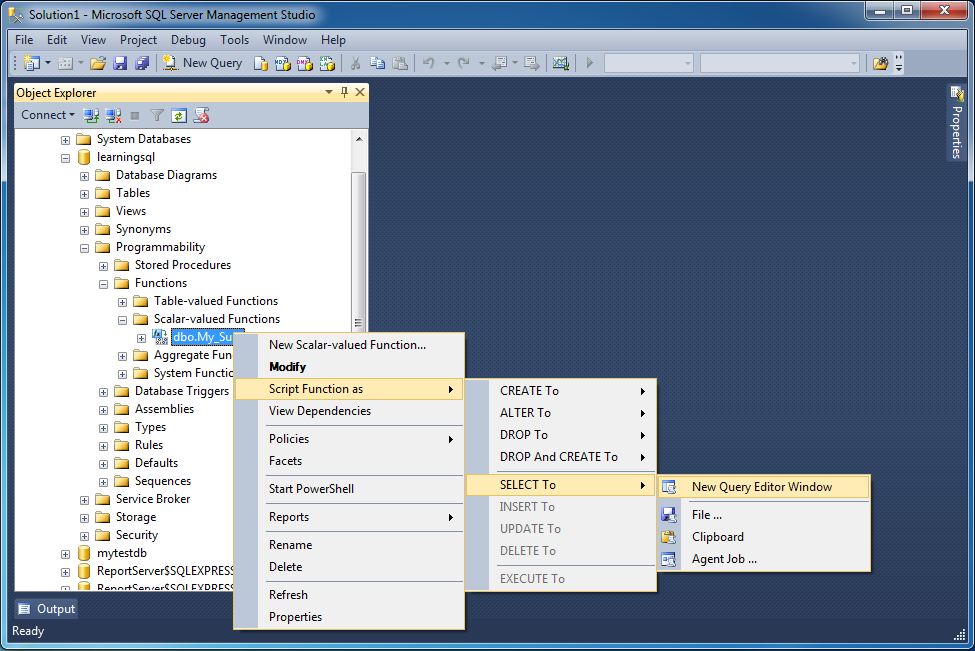
Task: Click Connect Object Explorer icon
Action: (91, 115)
